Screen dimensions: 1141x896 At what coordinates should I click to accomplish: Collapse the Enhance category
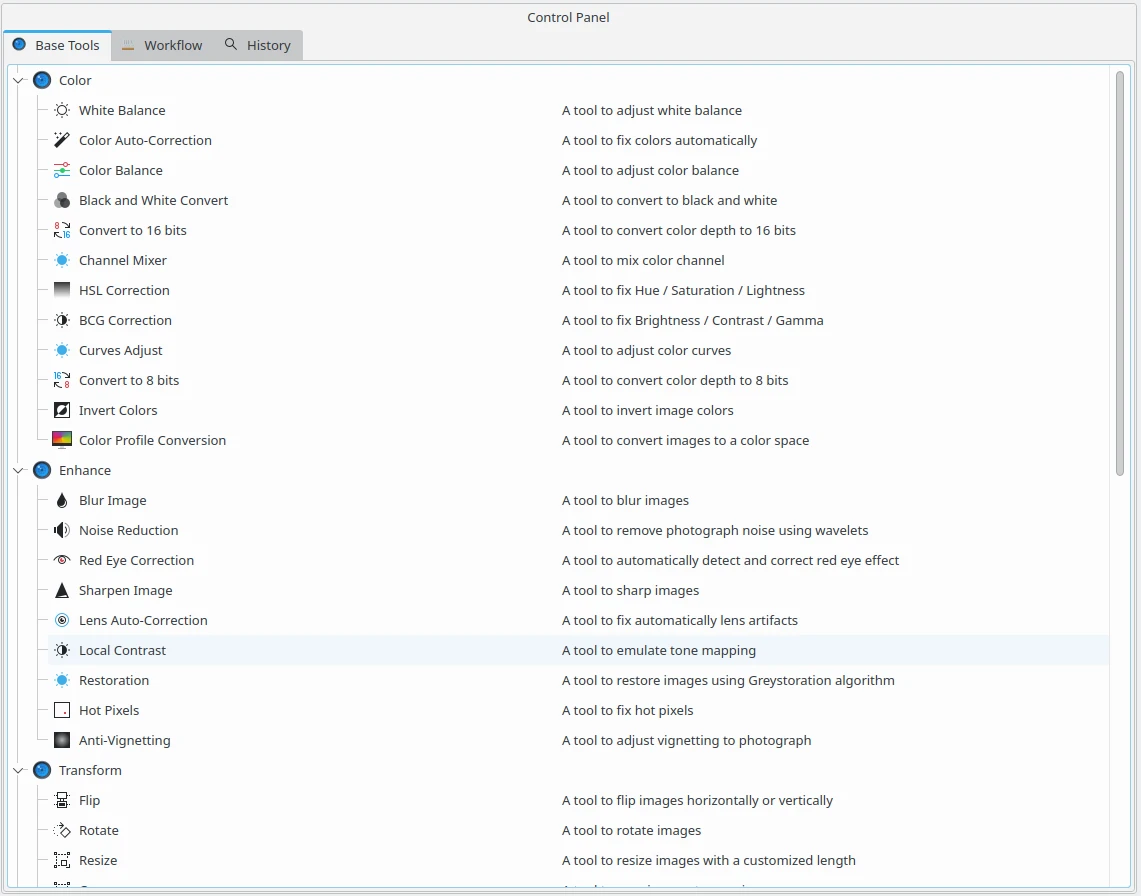click(x=18, y=470)
